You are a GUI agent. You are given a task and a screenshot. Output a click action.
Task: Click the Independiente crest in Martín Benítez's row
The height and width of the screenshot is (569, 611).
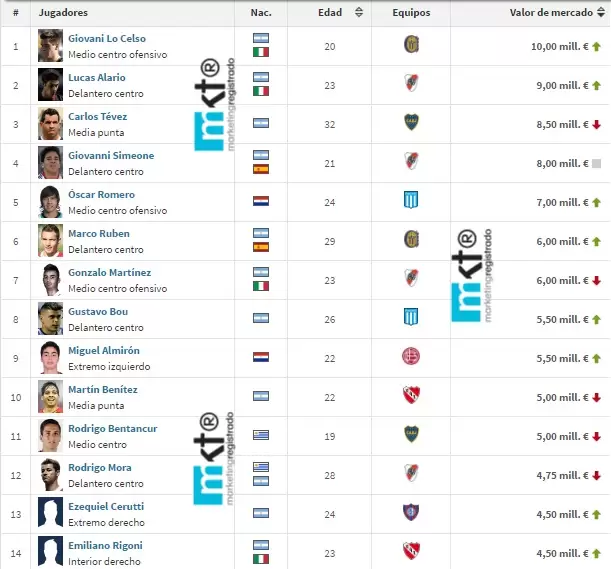pyautogui.click(x=410, y=395)
